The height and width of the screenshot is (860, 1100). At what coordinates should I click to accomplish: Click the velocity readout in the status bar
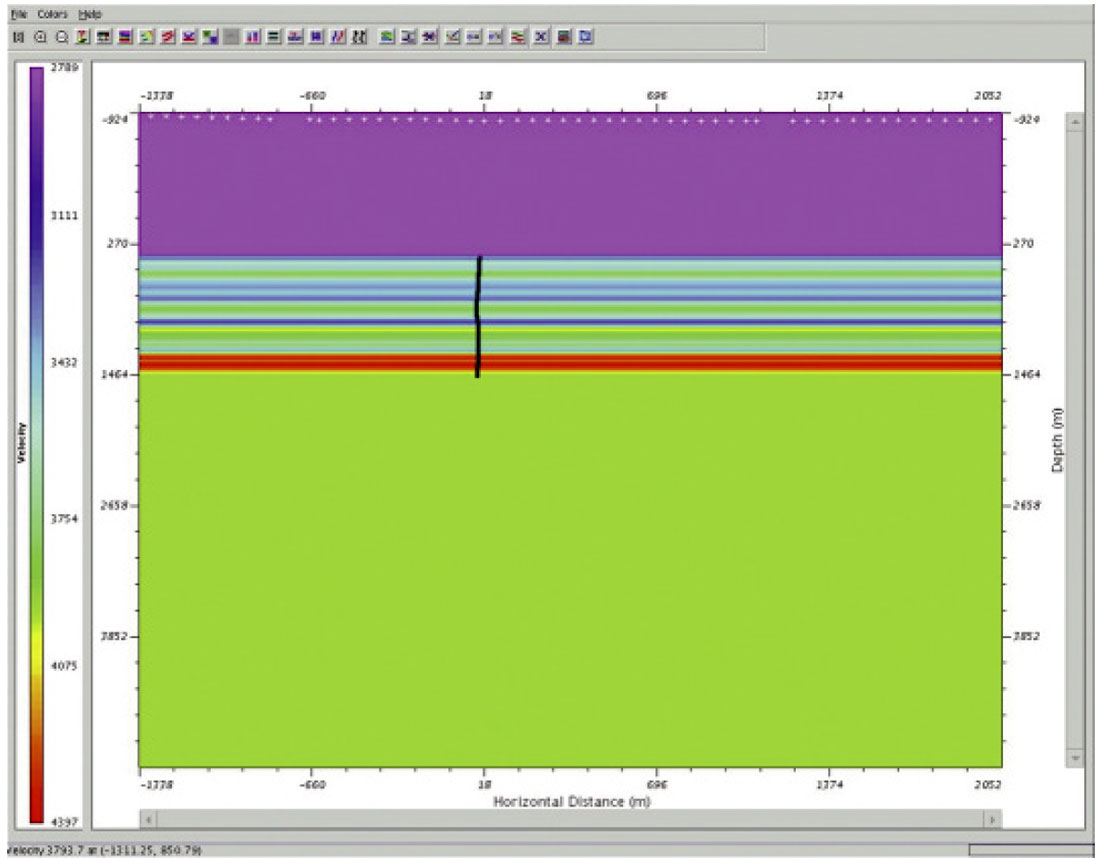104,850
